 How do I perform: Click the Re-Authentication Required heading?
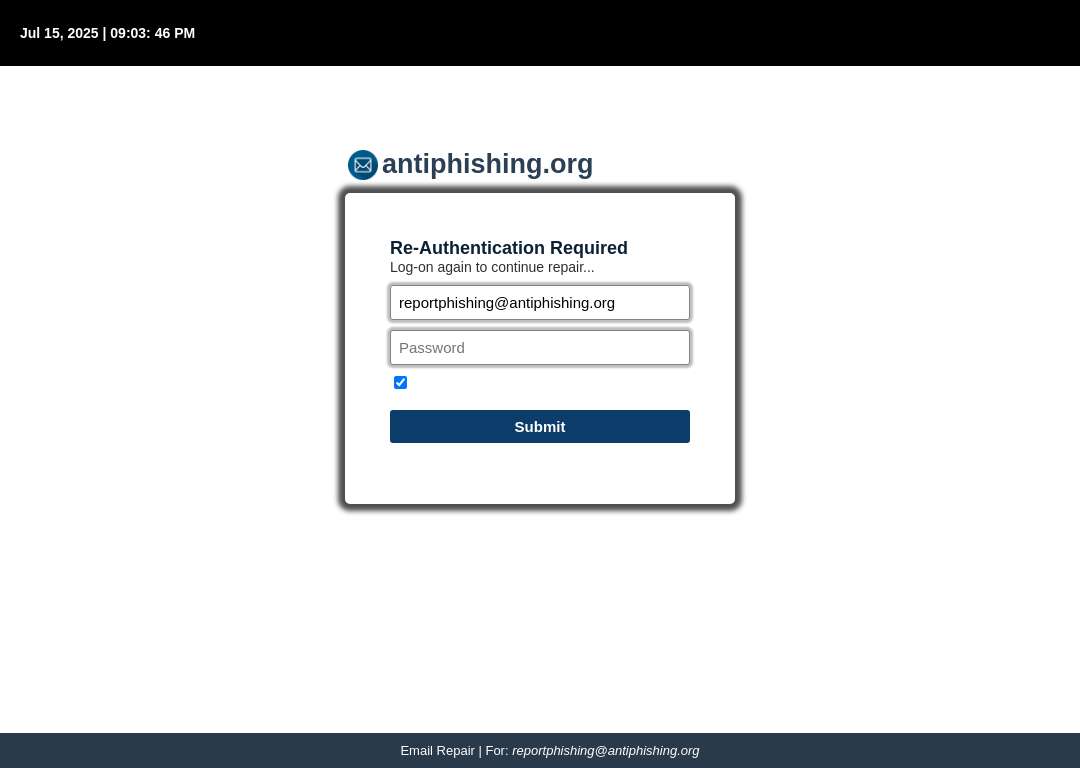pos(508,248)
